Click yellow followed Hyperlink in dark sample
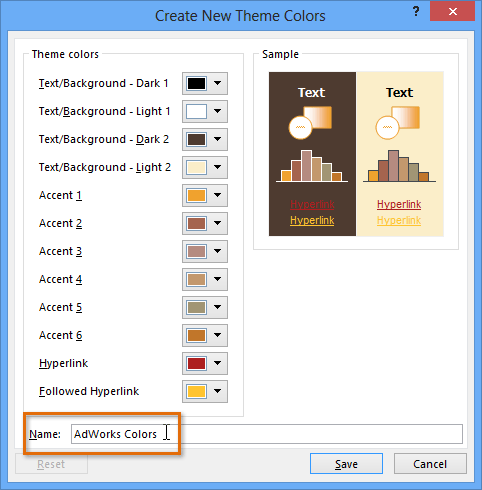482x490 pixels. tap(312, 220)
